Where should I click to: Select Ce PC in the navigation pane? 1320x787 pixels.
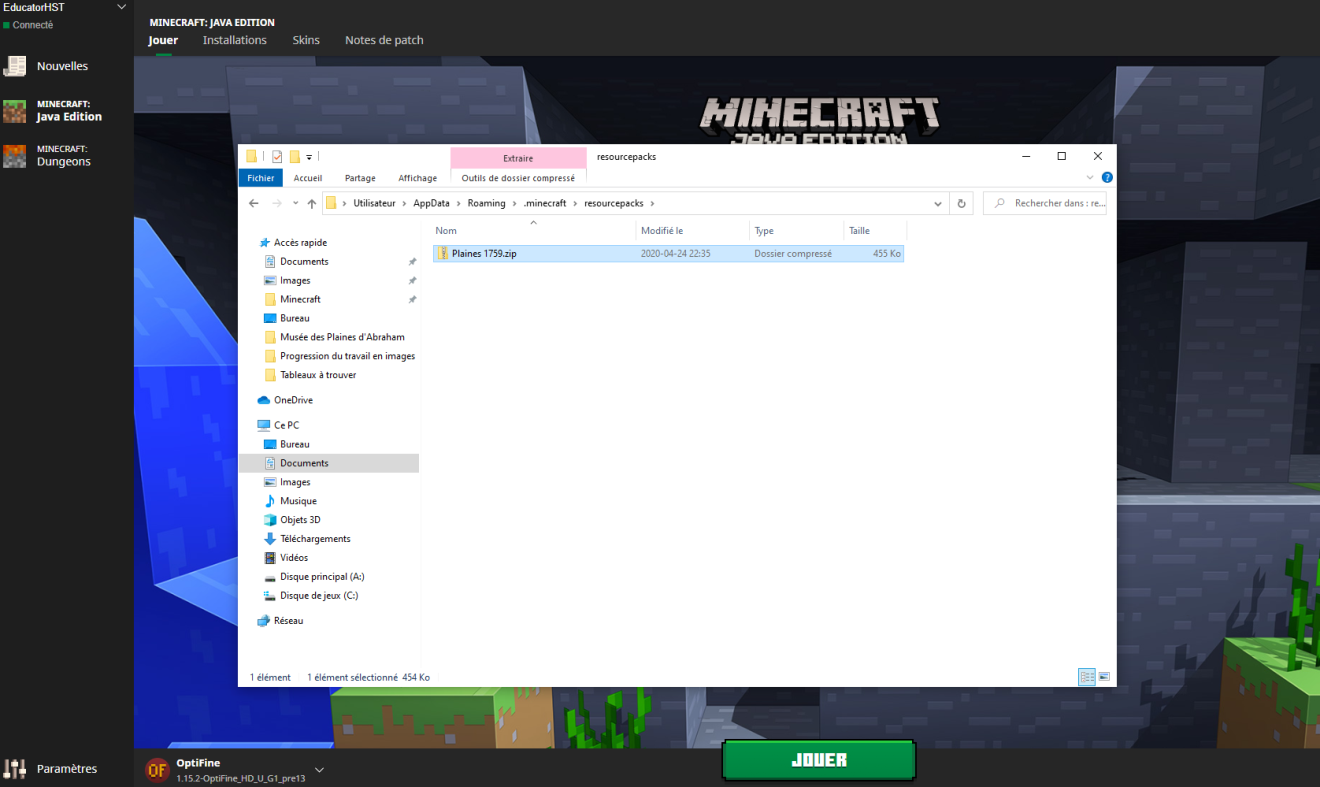pos(286,425)
